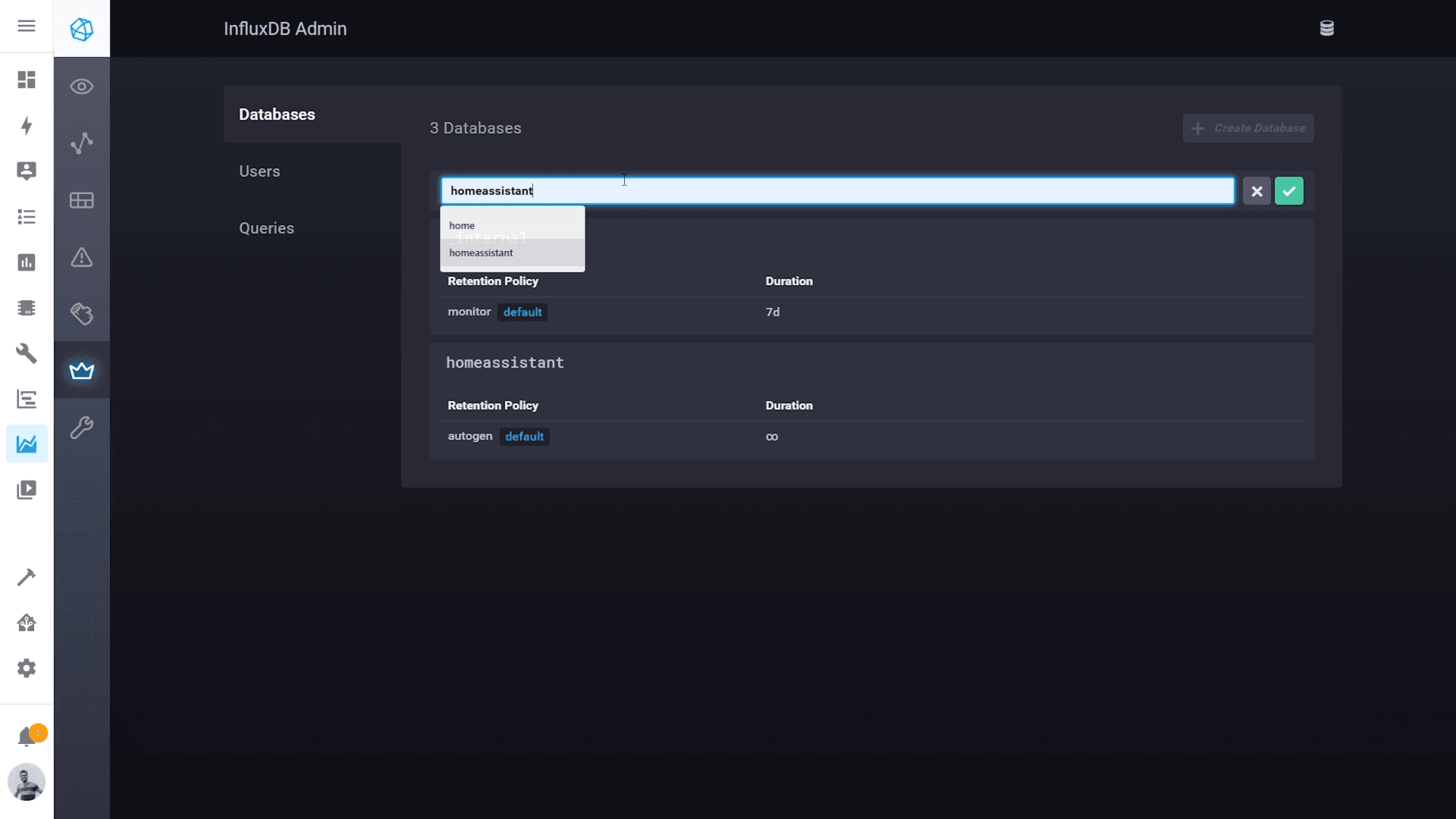Confirm rename with the green checkmark
Image resolution: width=1456 pixels, height=819 pixels.
click(x=1289, y=190)
